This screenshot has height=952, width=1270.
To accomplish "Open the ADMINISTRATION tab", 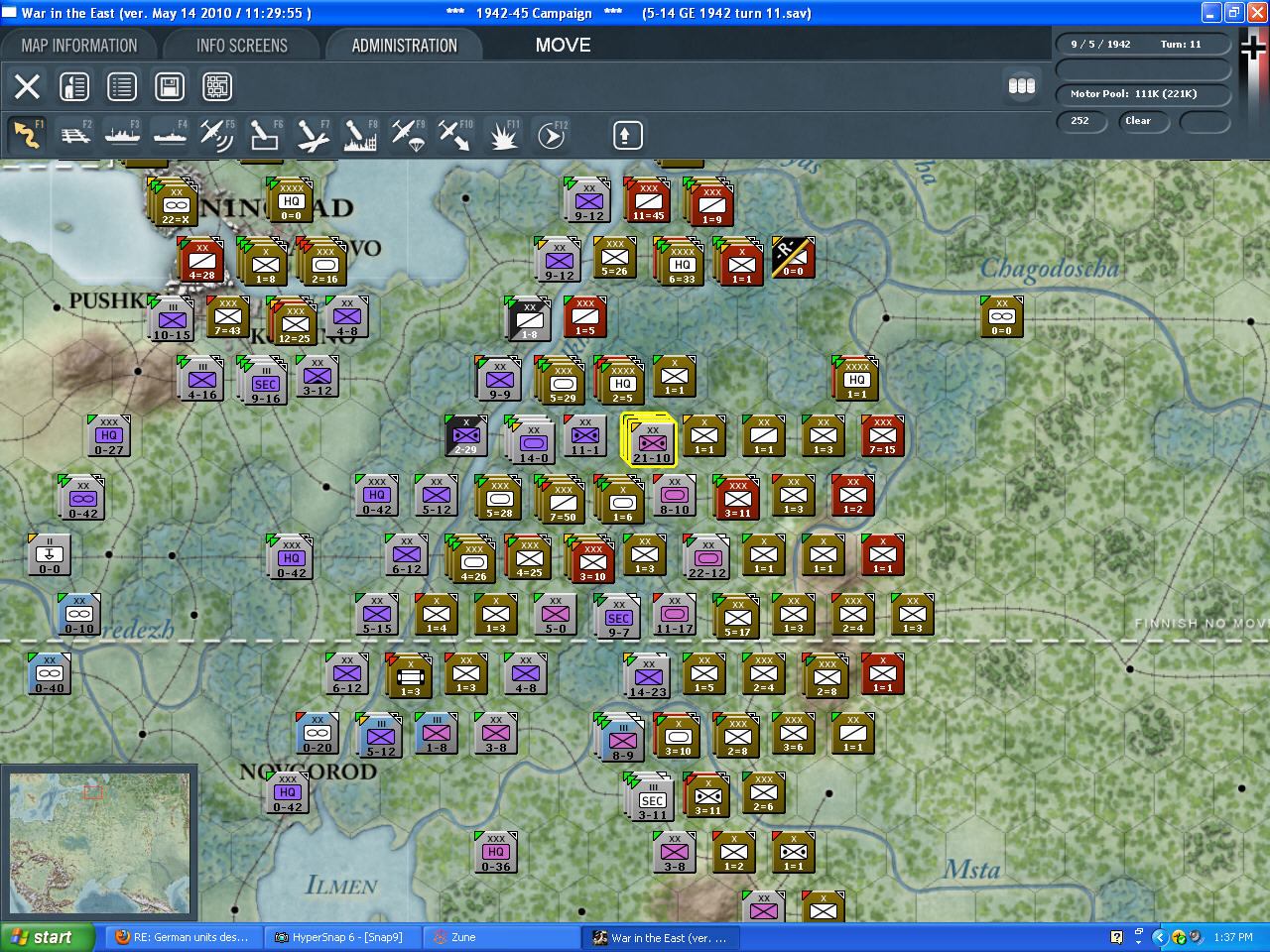I will tap(404, 46).
